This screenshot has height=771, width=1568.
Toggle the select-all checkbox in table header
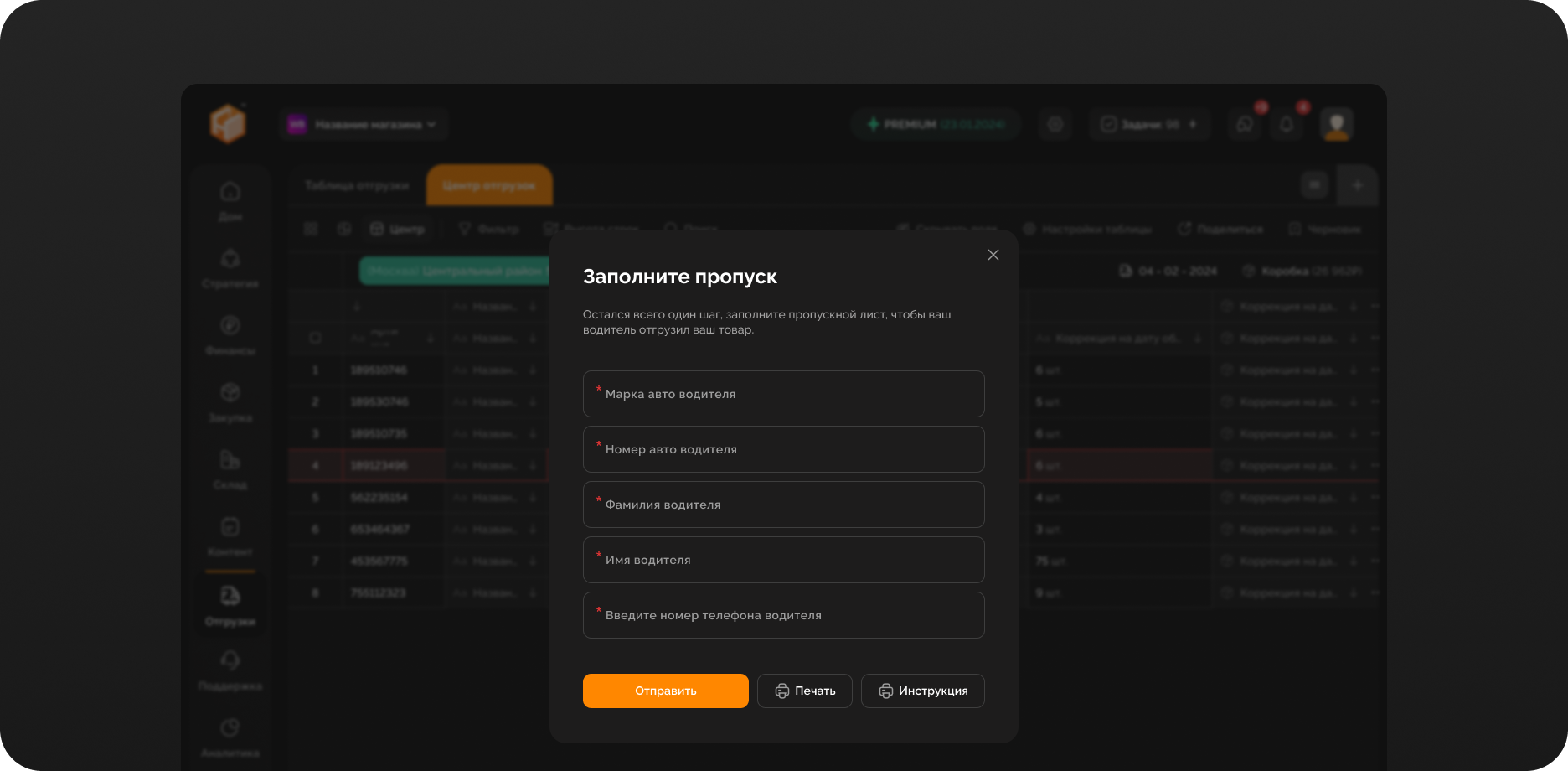315,338
